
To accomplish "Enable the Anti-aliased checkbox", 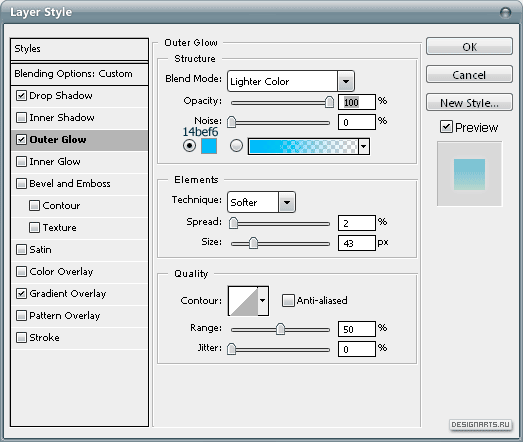I will tap(288, 301).
